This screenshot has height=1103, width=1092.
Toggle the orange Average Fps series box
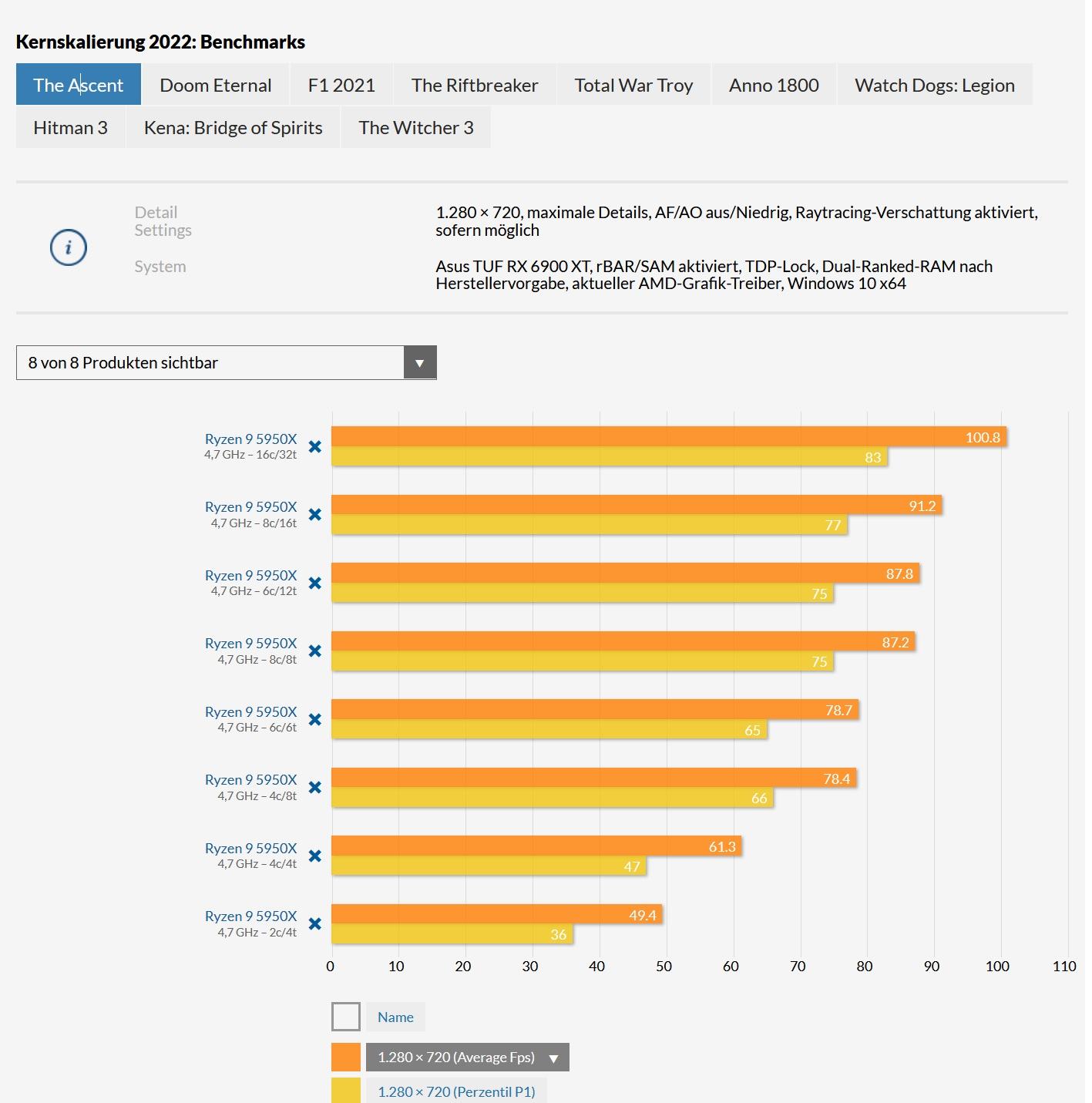point(346,1057)
